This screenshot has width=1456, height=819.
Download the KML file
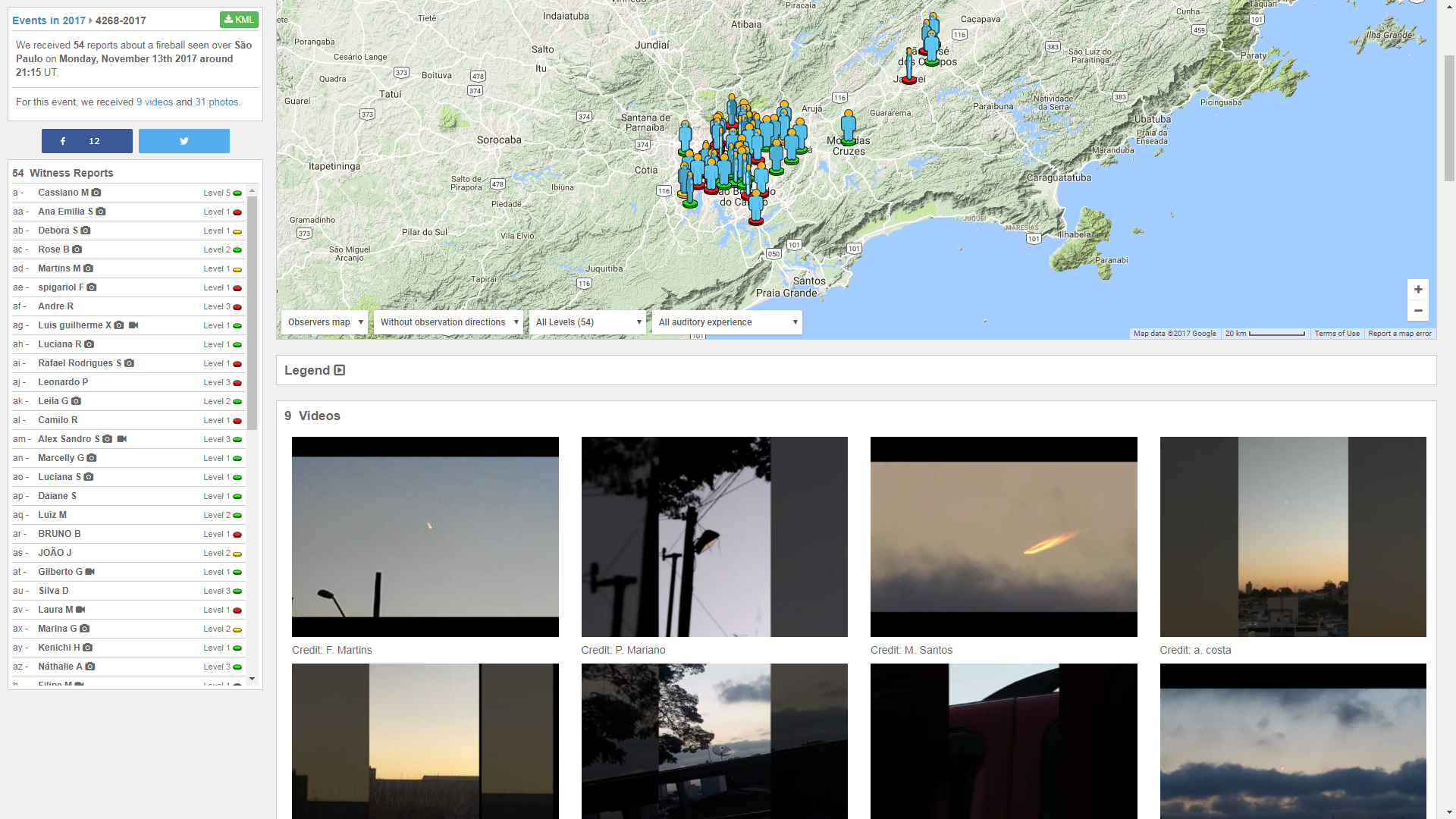point(239,20)
